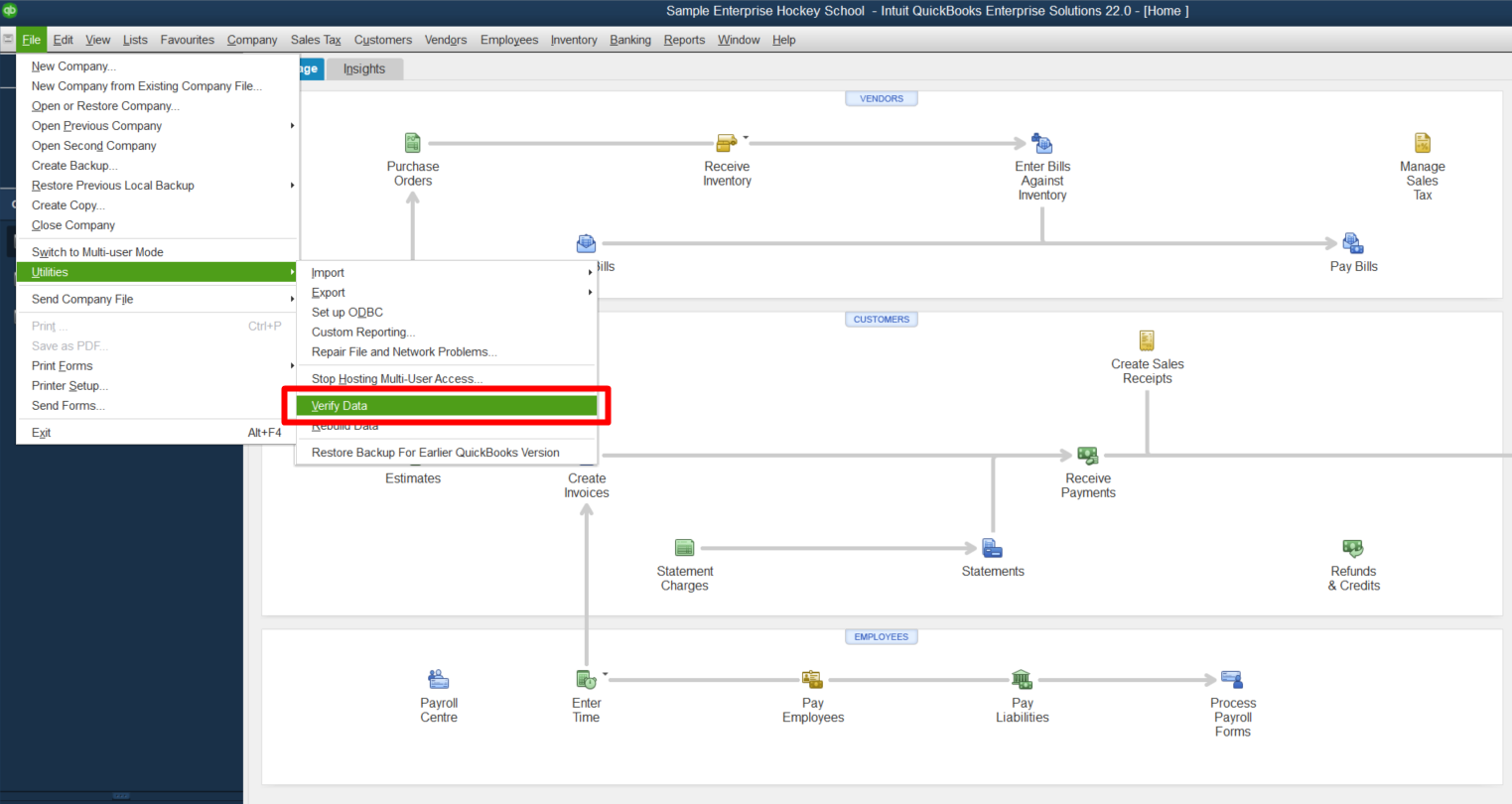The width and height of the screenshot is (1512, 804).
Task: Select New Company from Existing Company File
Action: point(157,86)
